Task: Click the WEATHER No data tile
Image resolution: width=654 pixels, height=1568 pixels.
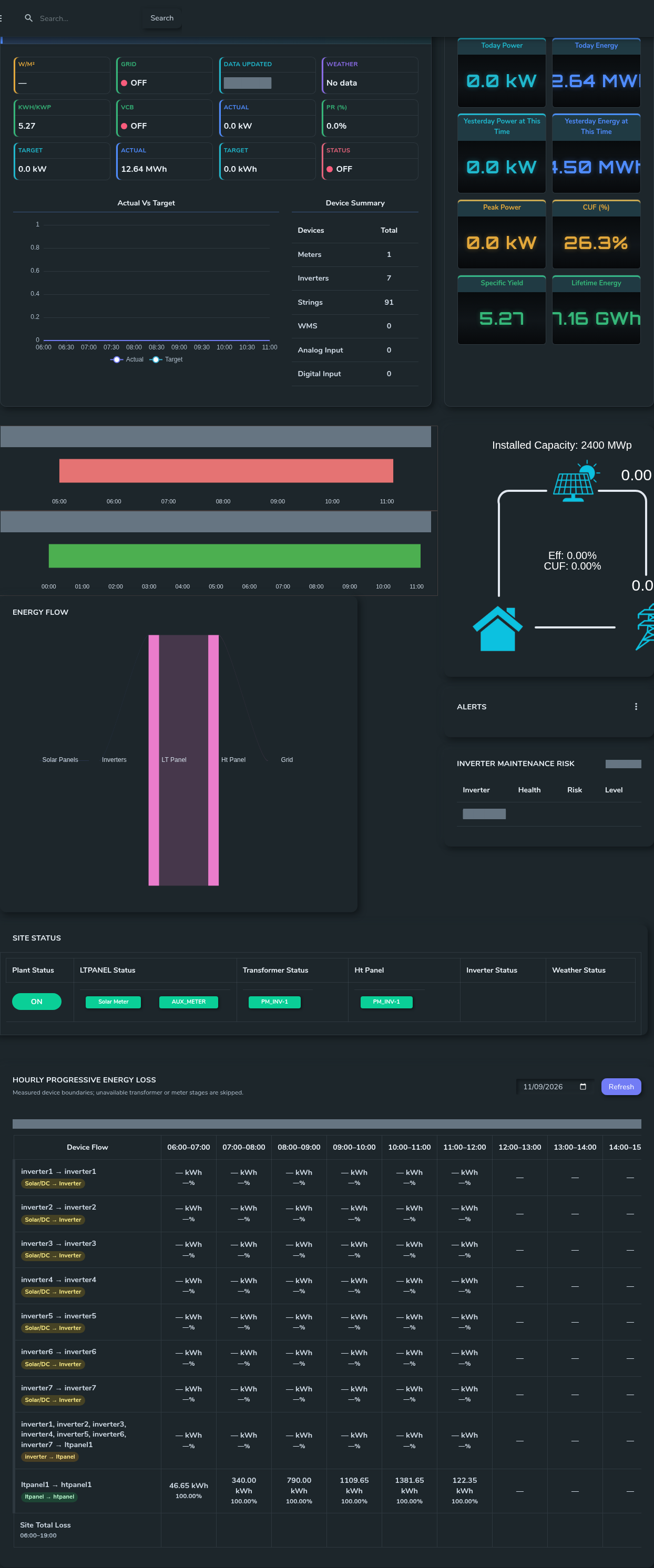Action: (x=370, y=75)
